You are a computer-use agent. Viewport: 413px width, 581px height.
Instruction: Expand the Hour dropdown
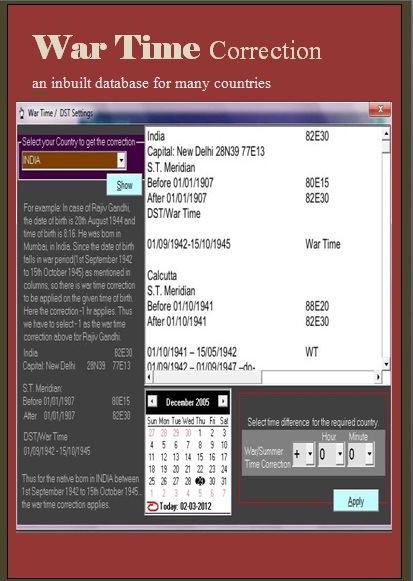340,454
